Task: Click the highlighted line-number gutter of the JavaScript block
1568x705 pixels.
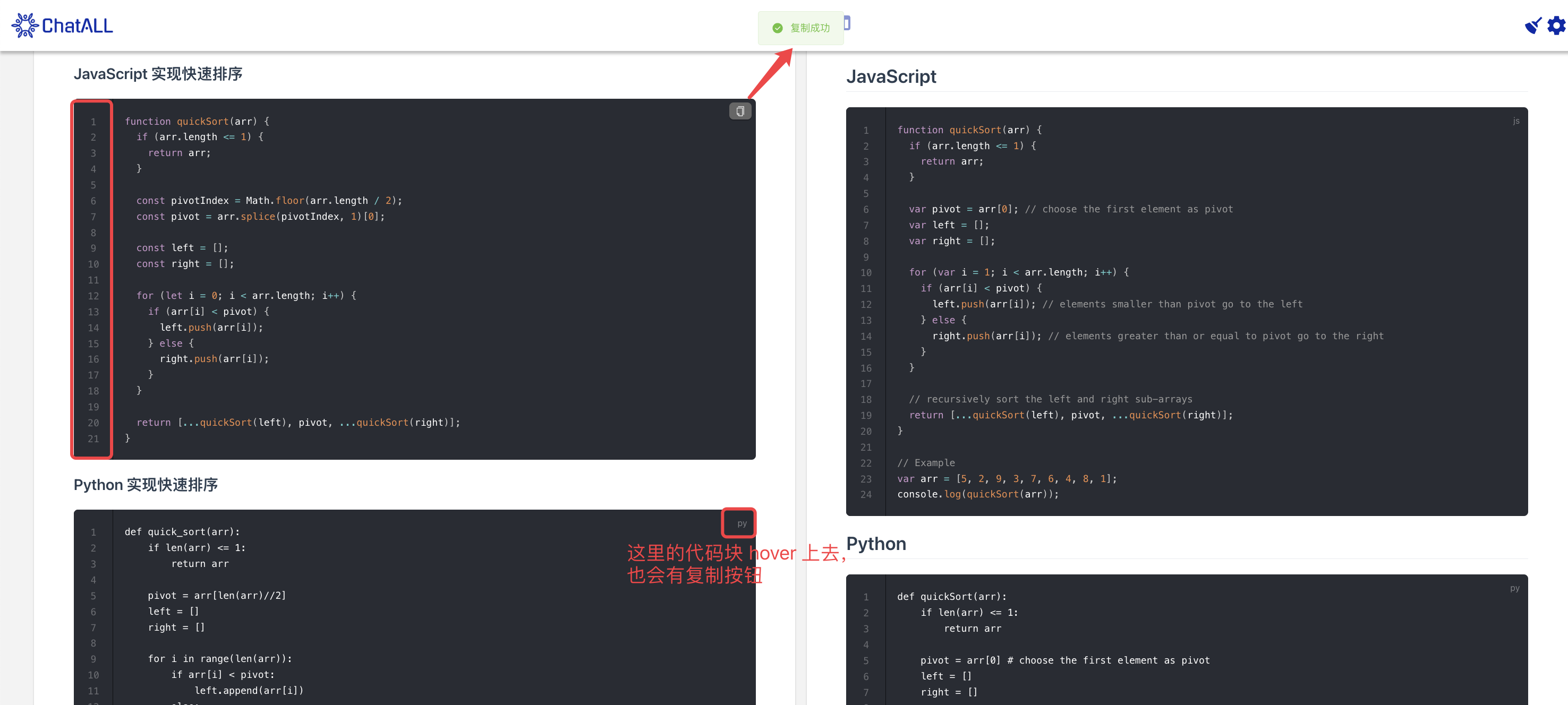Action: click(92, 277)
